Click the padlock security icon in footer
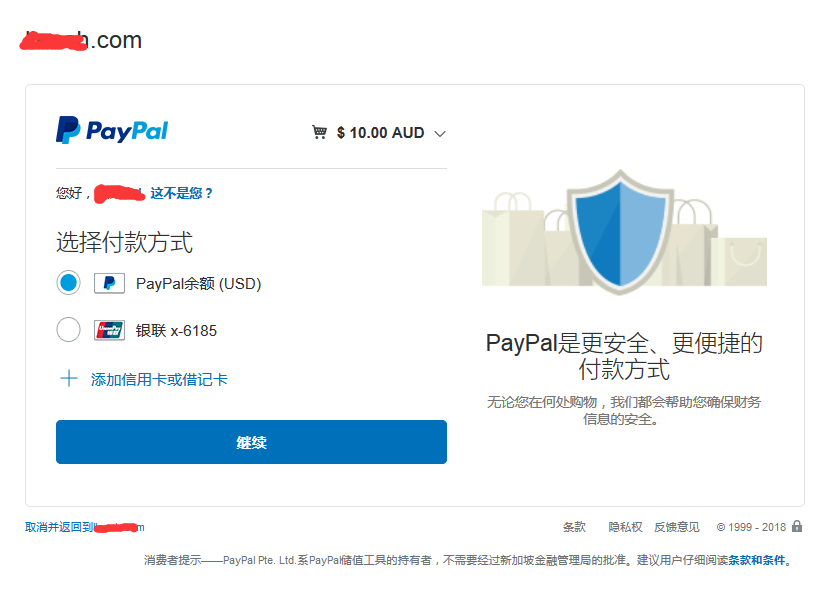832x597 pixels. [x=796, y=526]
